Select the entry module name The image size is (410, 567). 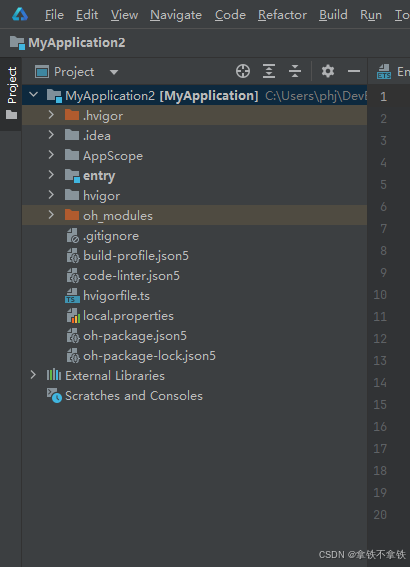tap(99, 176)
